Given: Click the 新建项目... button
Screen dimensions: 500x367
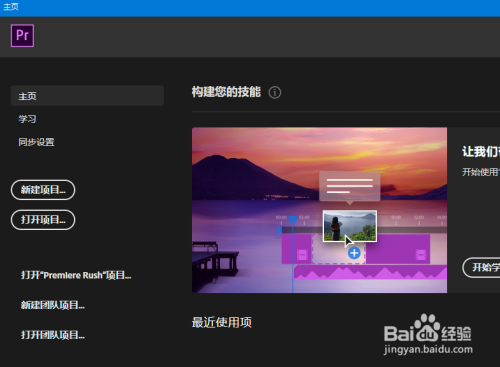Looking at the screenshot, I should (43, 190).
